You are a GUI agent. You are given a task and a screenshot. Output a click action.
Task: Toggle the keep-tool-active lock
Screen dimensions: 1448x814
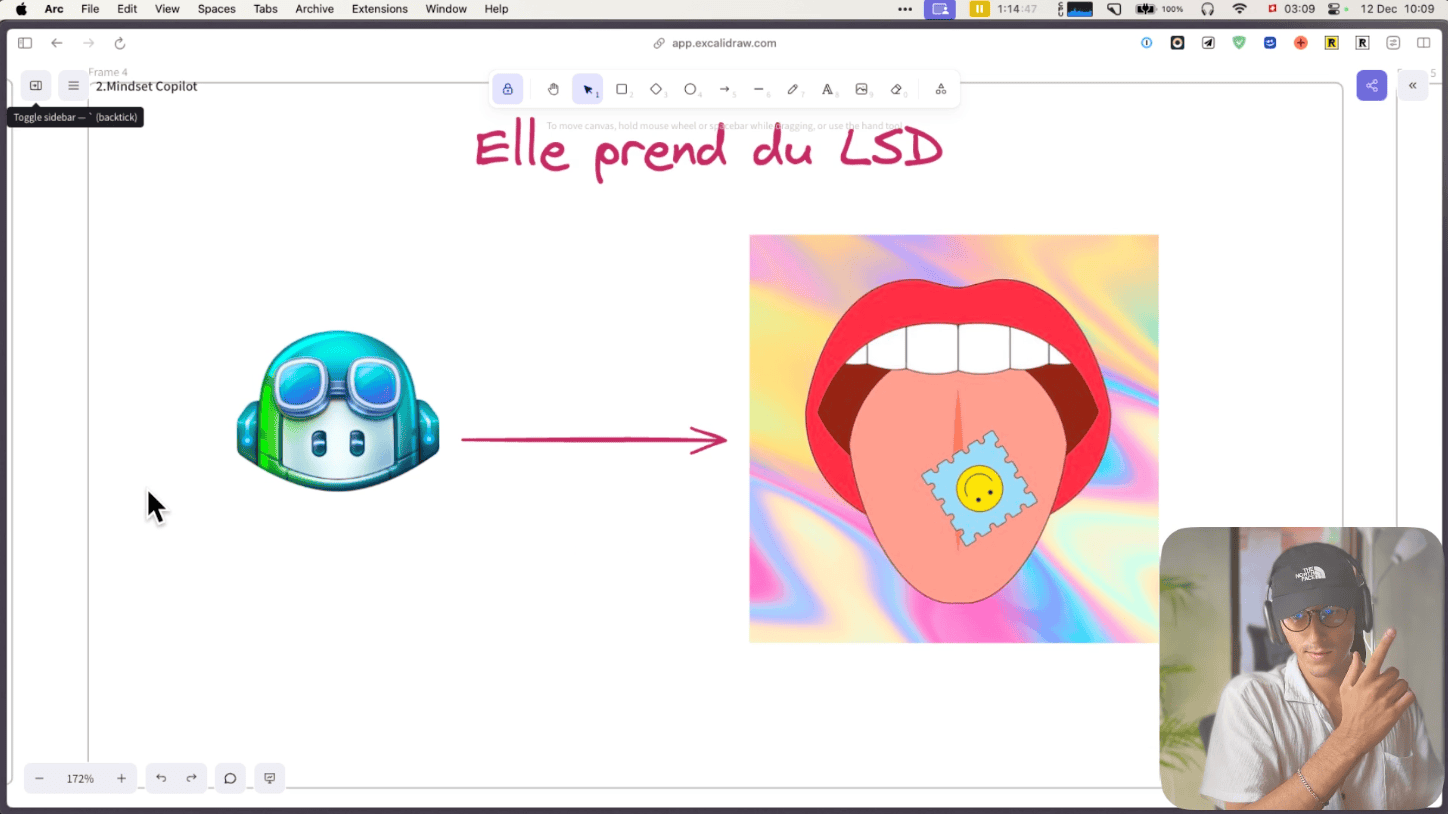[508, 89]
